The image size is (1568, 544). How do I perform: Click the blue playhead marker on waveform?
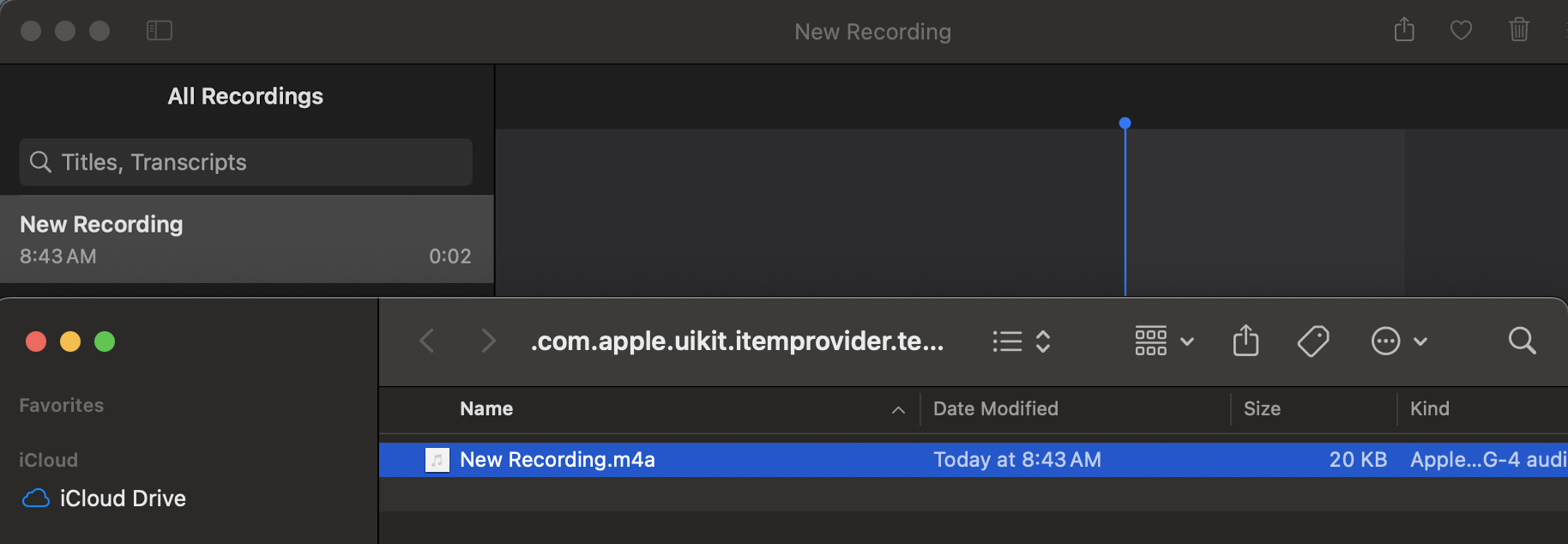pyautogui.click(x=1125, y=124)
